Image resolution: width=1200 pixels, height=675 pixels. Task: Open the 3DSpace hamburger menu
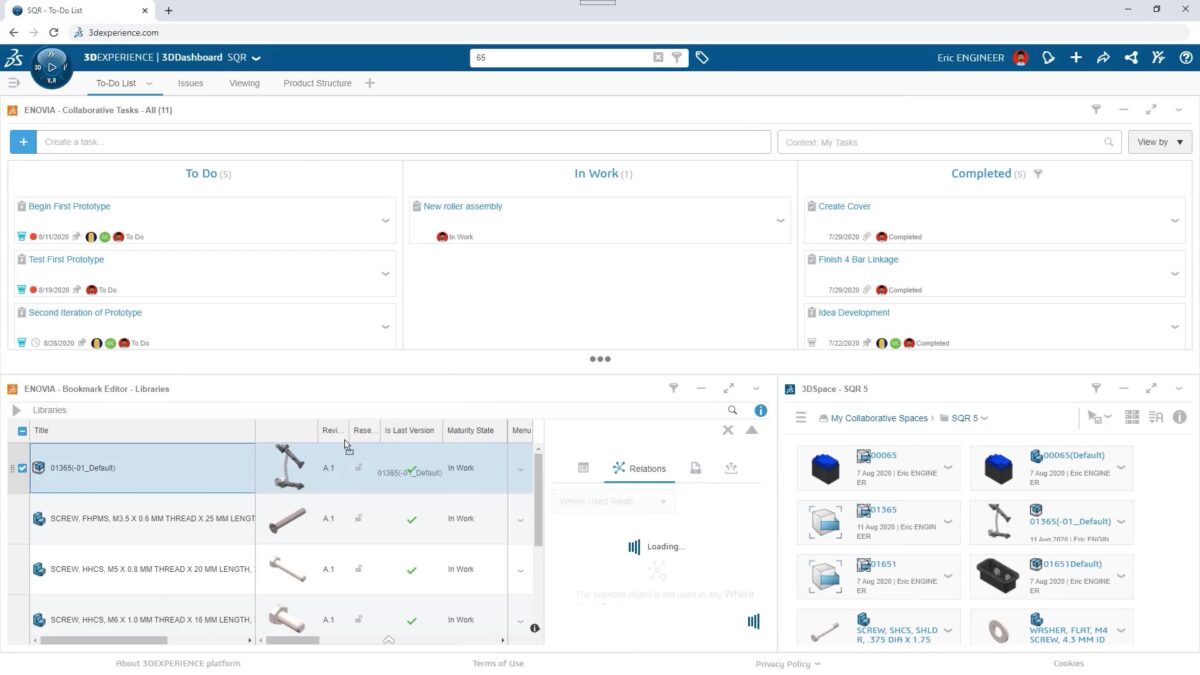pyautogui.click(x=801, y=417)
